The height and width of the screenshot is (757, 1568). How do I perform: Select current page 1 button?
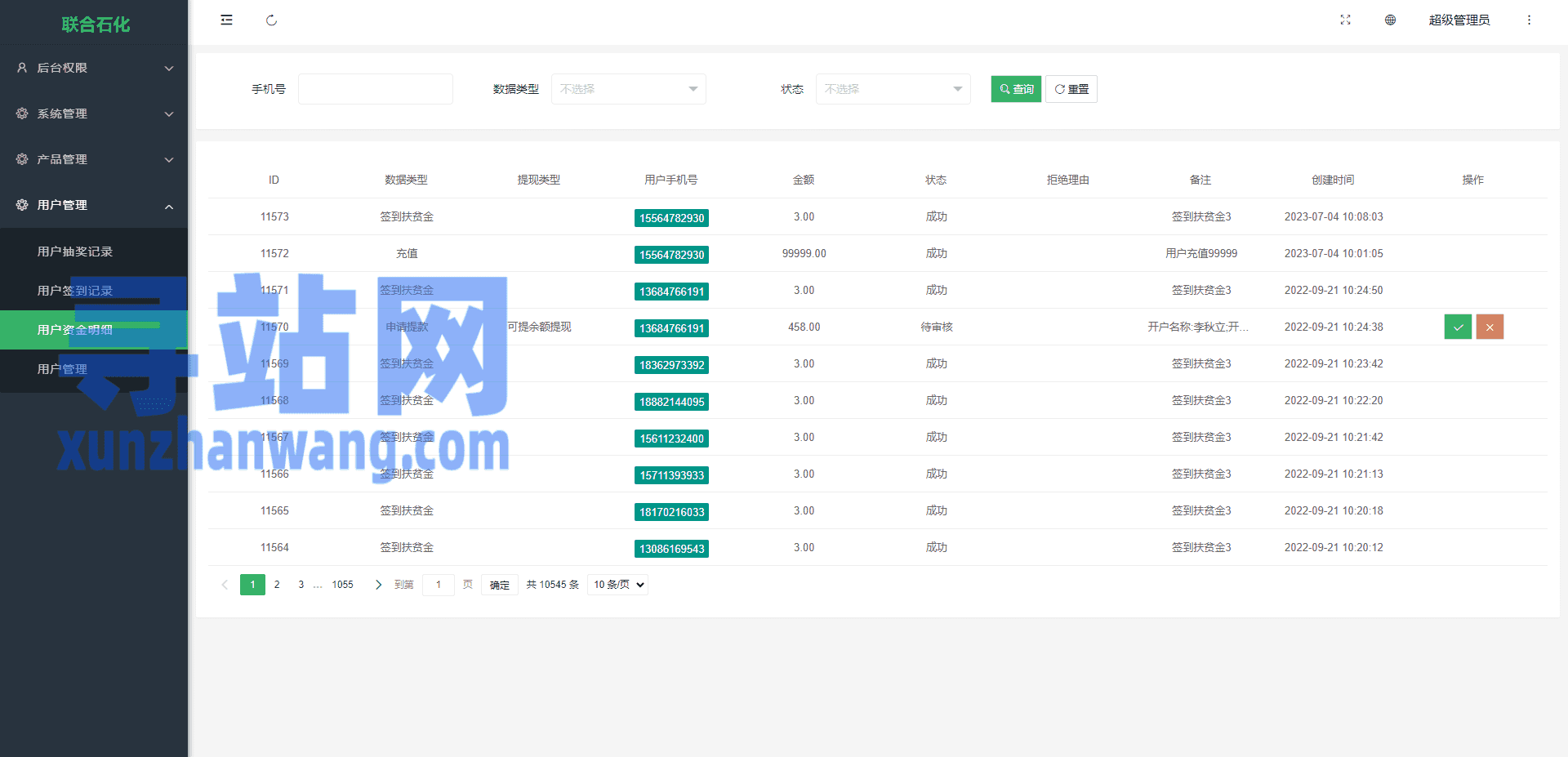pos(252,585)
